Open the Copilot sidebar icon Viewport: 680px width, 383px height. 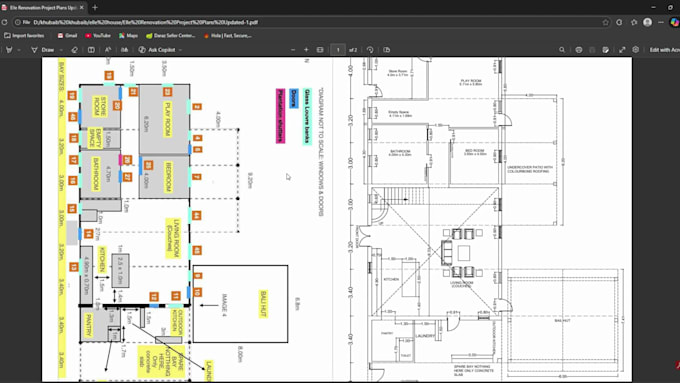tap(674, 22)
